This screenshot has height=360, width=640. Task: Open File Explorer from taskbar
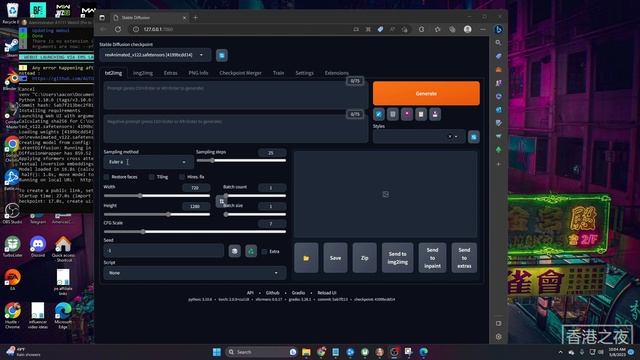click(306, 352)
